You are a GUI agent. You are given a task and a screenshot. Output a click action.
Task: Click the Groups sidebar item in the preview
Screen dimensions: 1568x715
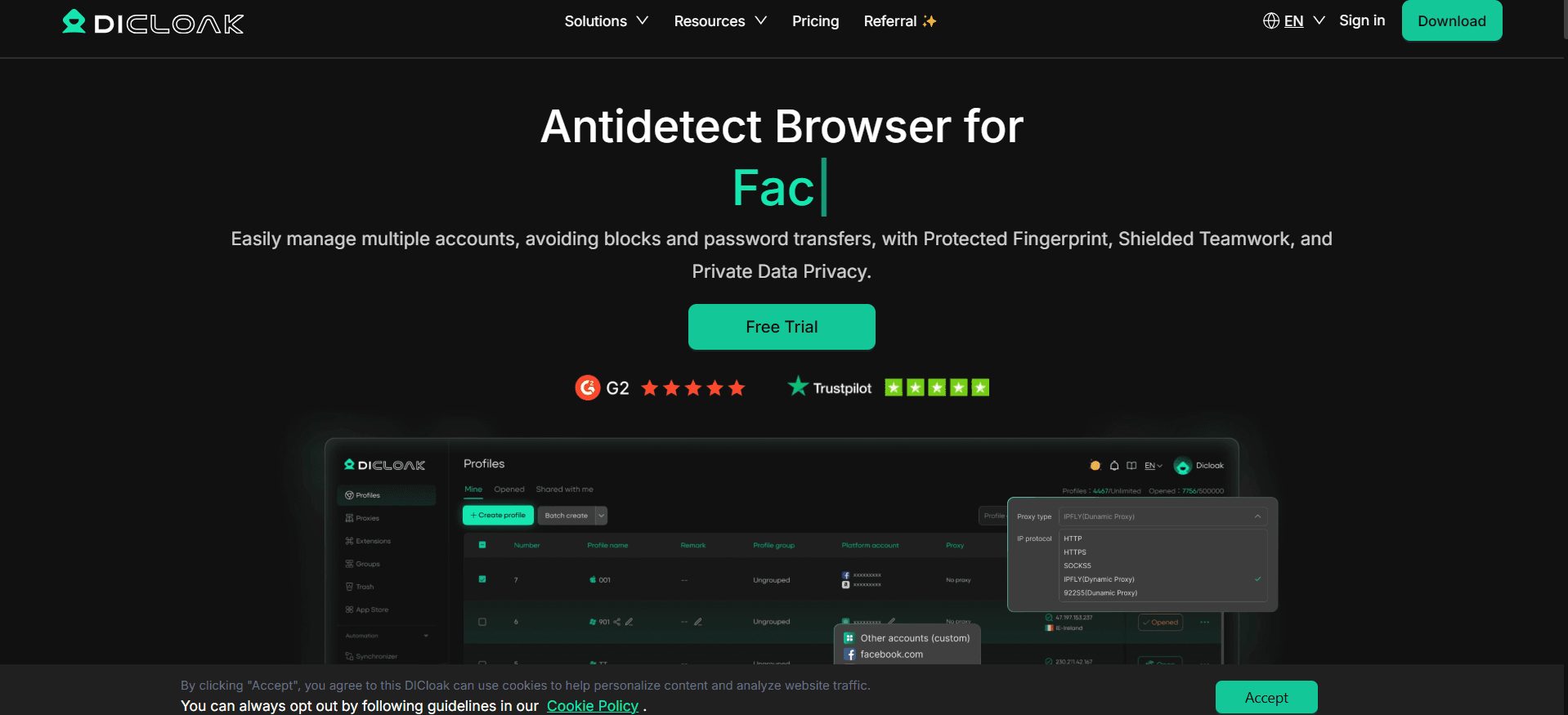(362, 564)
